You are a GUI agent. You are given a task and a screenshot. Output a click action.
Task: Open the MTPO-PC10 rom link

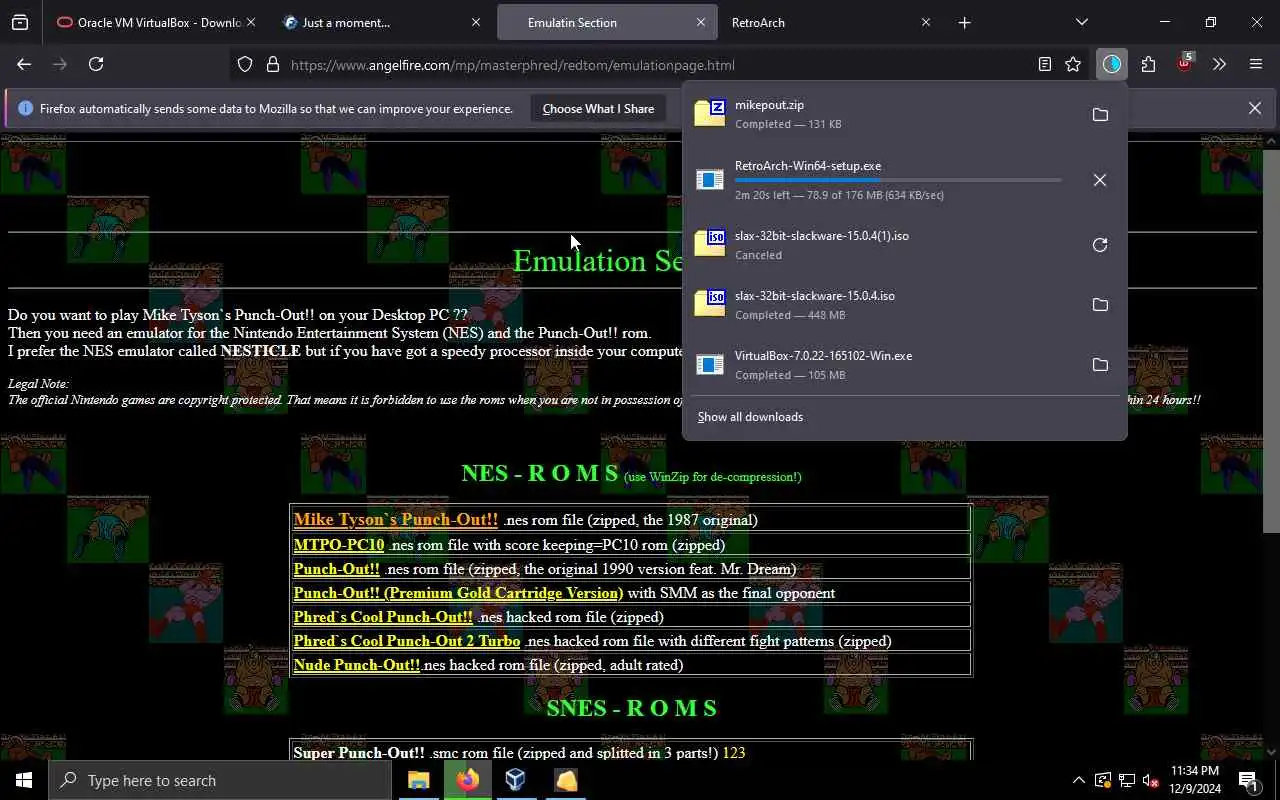(338, 545)
